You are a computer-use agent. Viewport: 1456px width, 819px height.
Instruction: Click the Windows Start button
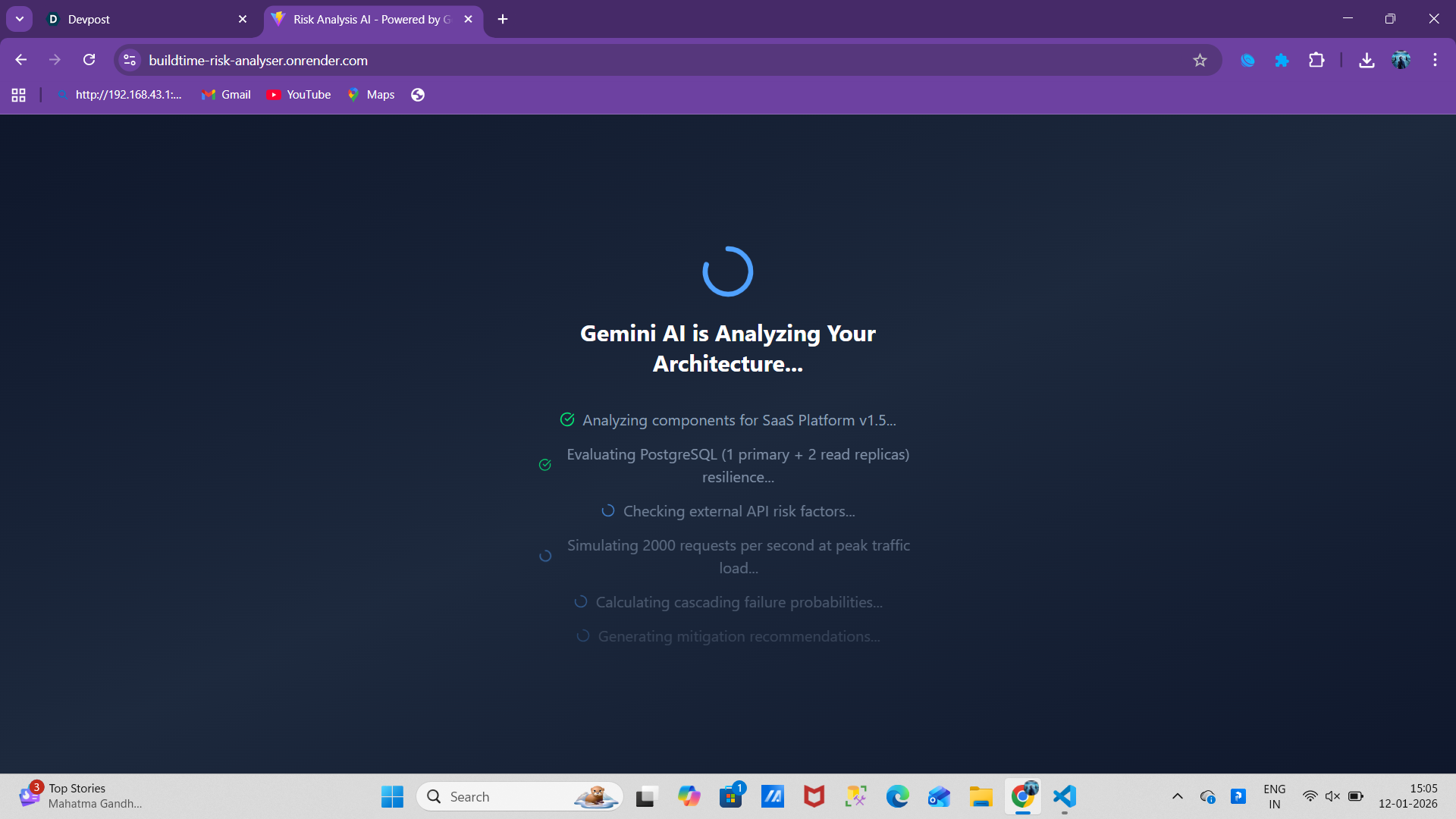(392, 796)
